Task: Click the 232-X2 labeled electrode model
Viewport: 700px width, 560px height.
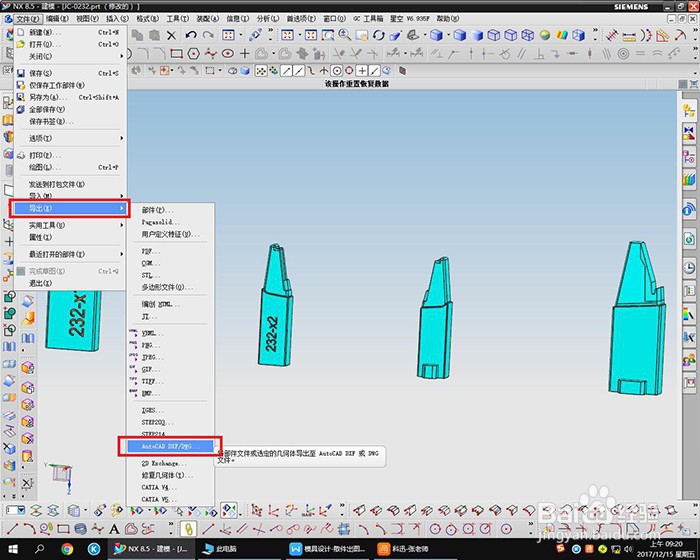Action: click(x=276, y=306)
